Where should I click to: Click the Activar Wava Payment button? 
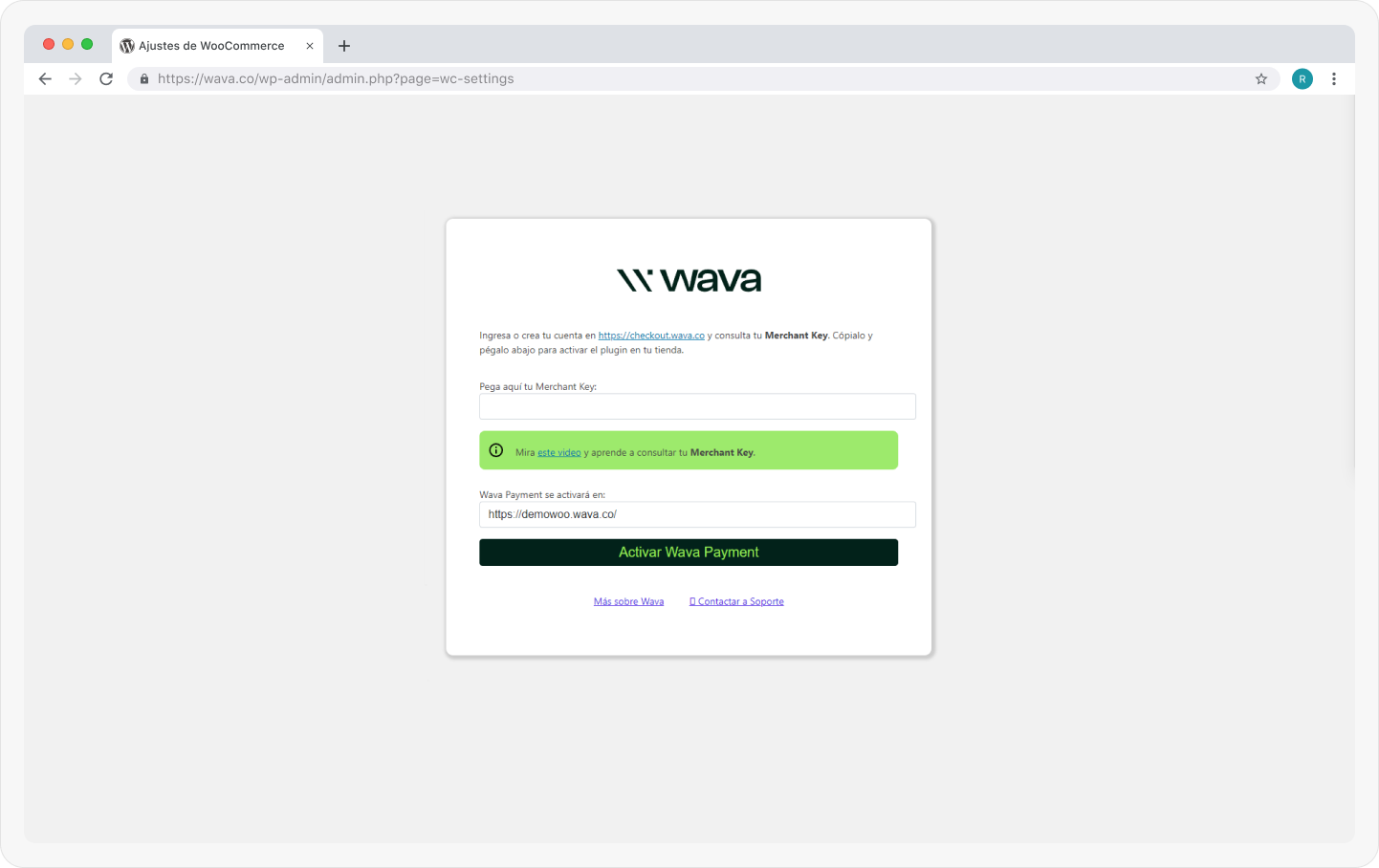point(689,553)
